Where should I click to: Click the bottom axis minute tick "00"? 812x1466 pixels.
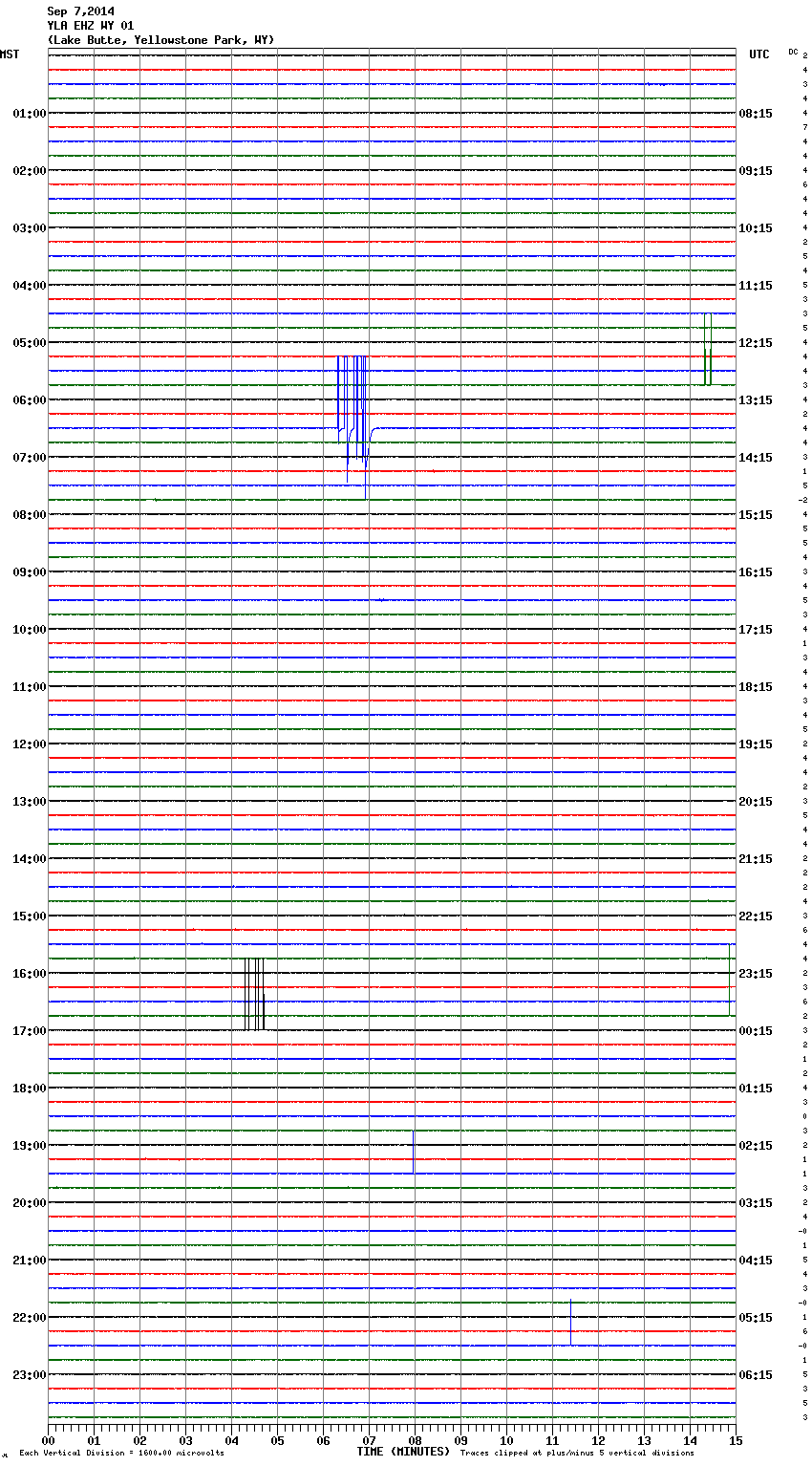pyautogui.click(x=49, y=1440)
